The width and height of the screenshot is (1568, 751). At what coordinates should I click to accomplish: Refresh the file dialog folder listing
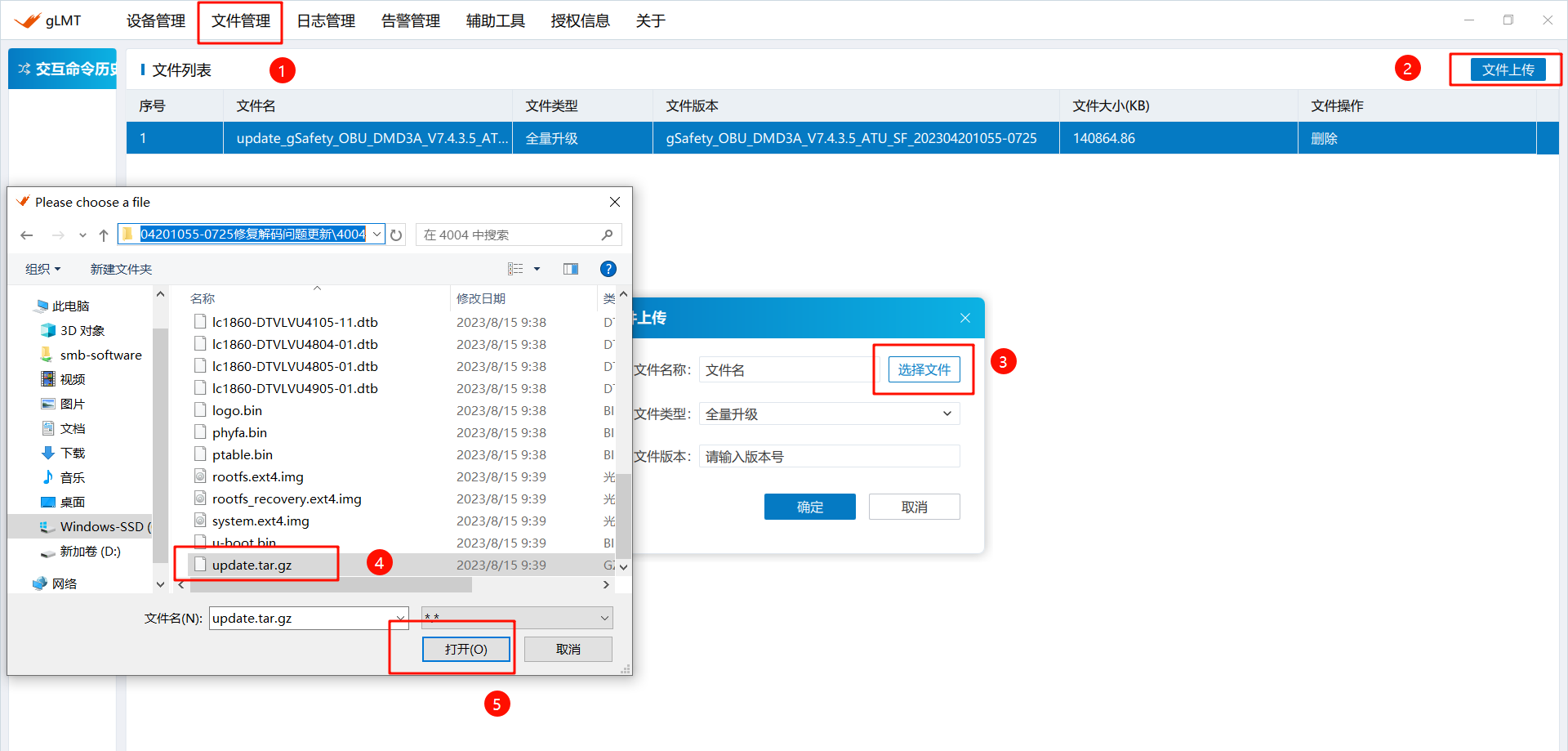point(396,235)
